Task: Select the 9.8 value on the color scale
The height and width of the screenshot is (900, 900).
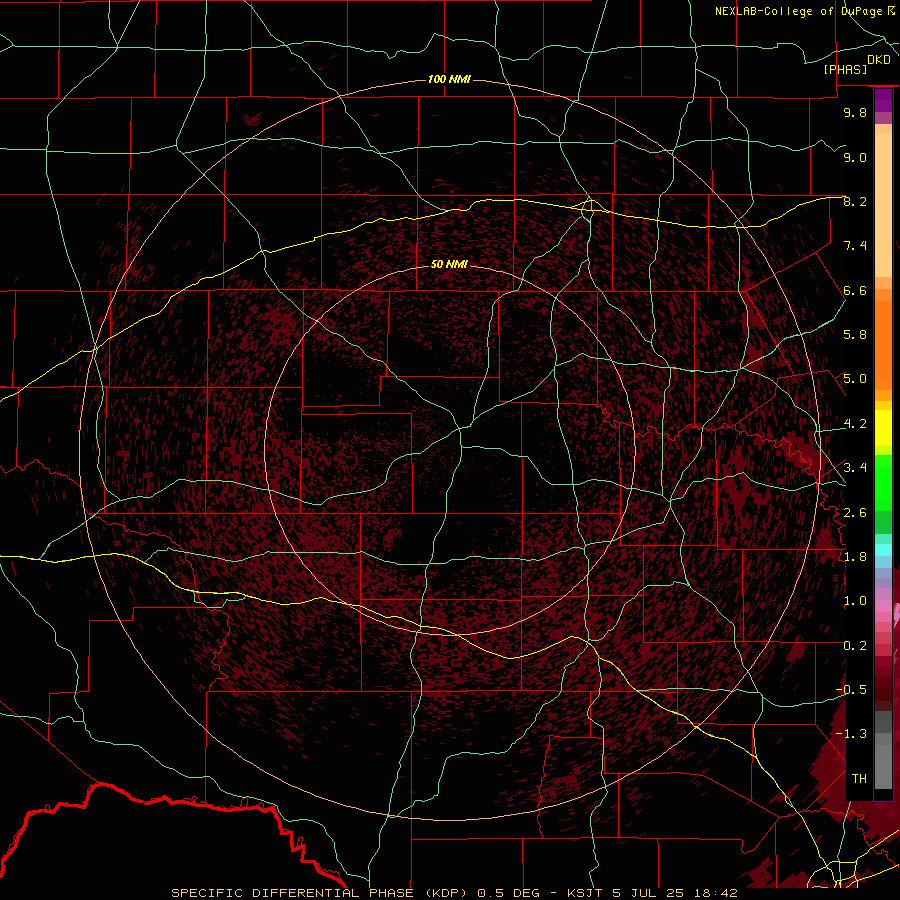Action: (x=855, y=112)
